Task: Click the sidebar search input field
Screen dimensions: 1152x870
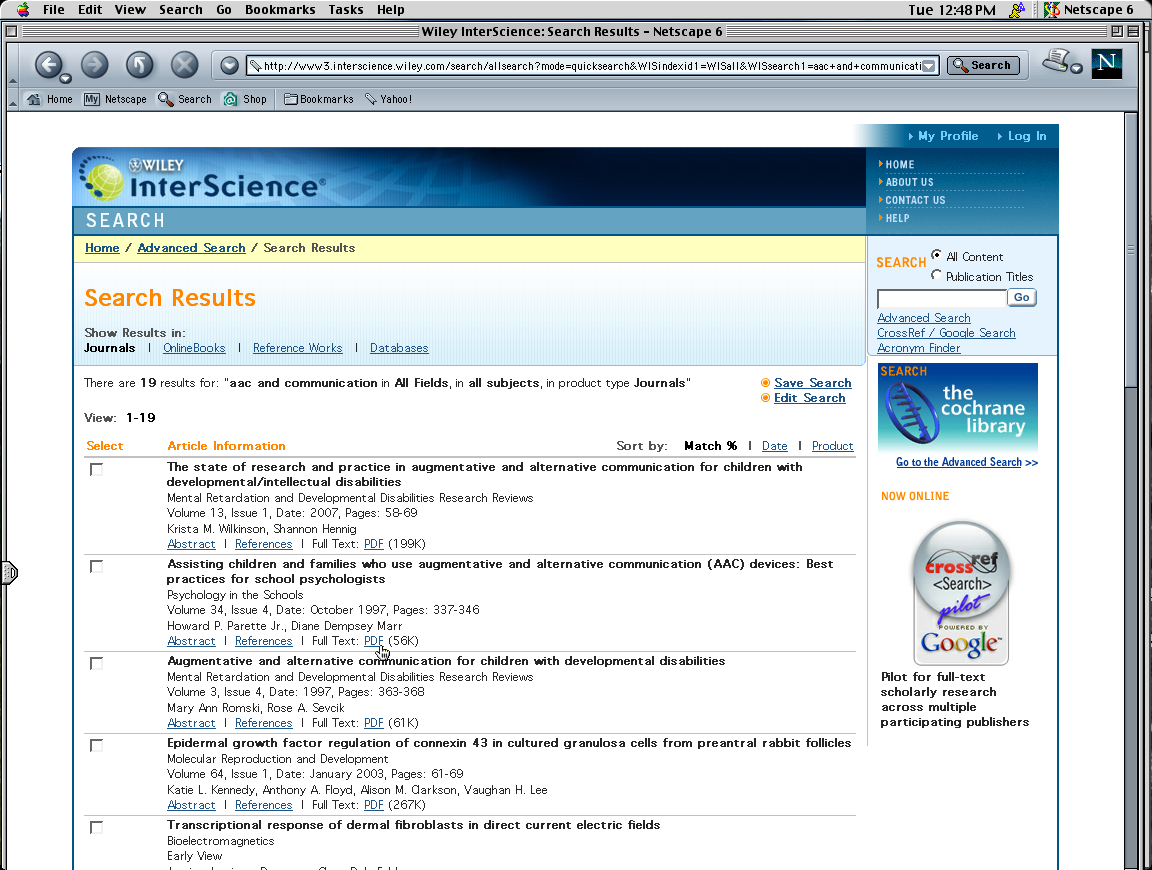Action: 942,298
